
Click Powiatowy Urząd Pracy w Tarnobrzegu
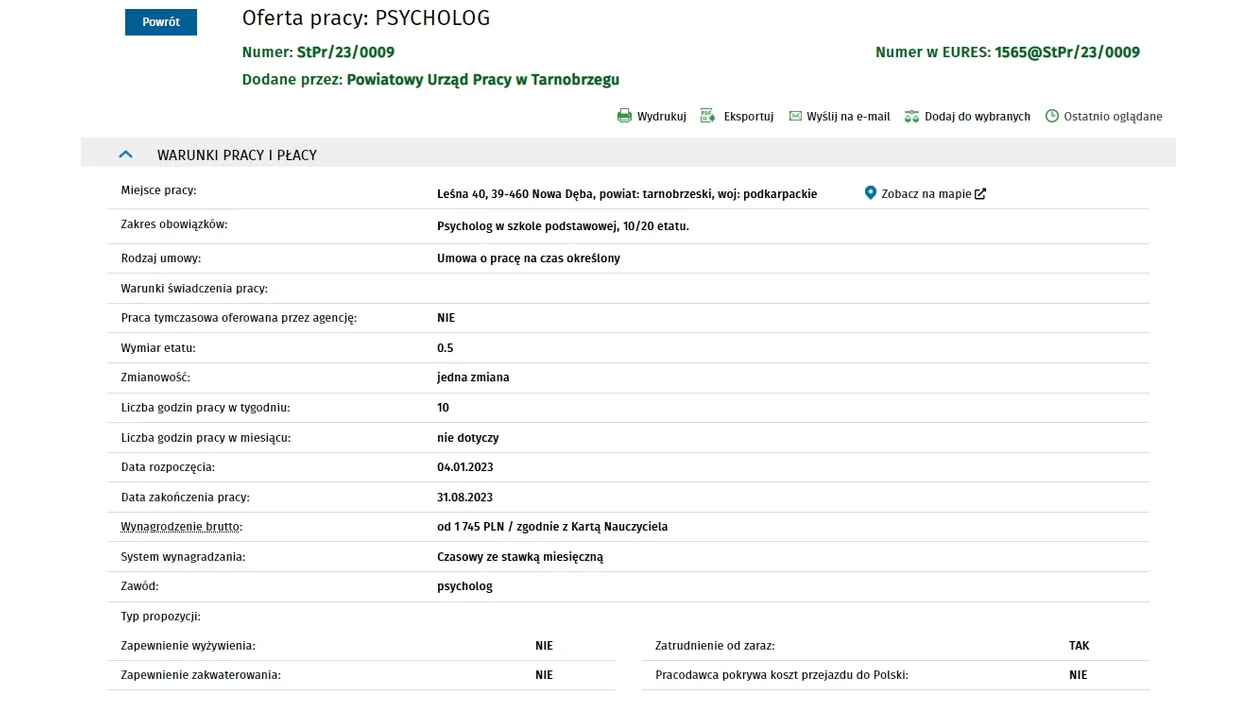pyautogui.click(x=483, y=79)
